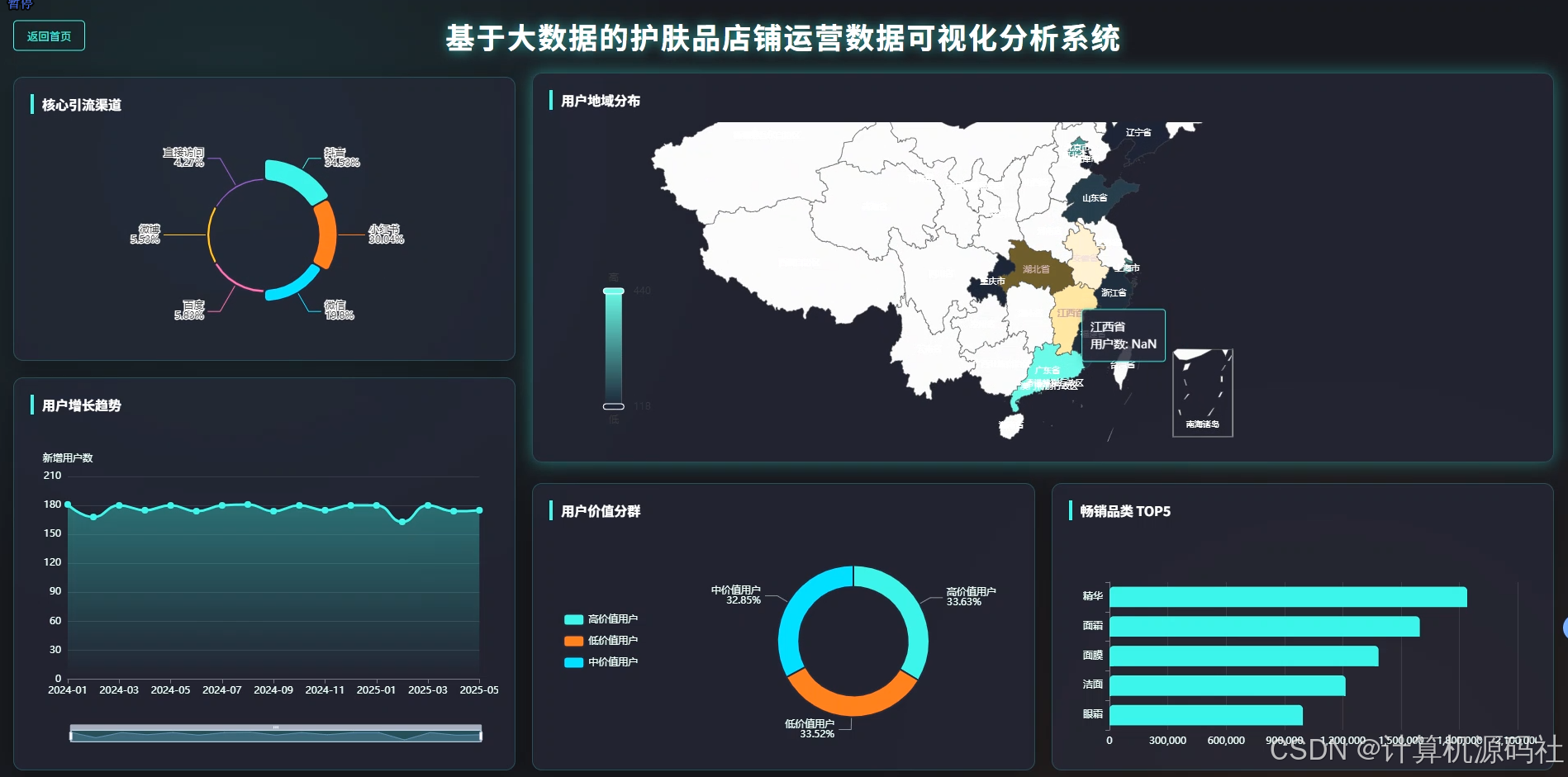Viewport: 1568px width, 777px height.
Task: Click 33.52% low-value user label
Action: (x=817, y=734)
